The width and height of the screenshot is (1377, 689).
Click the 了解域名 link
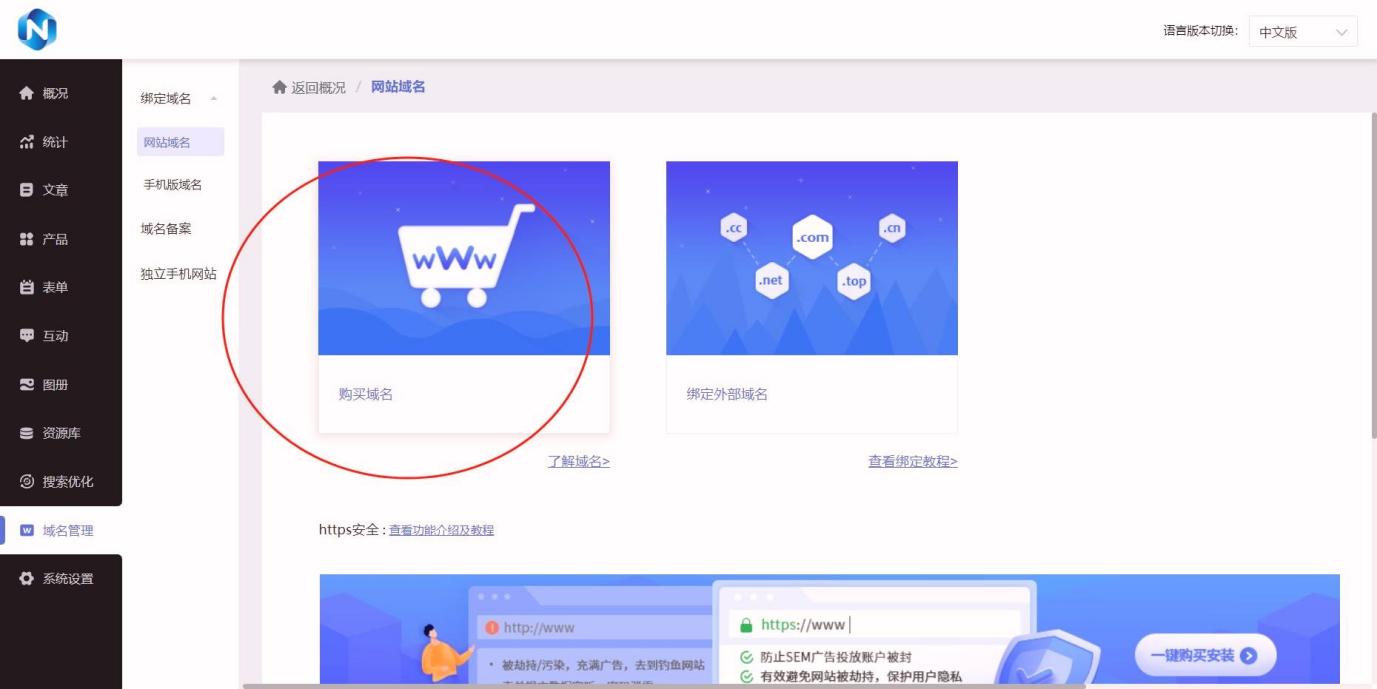point(578,461)
